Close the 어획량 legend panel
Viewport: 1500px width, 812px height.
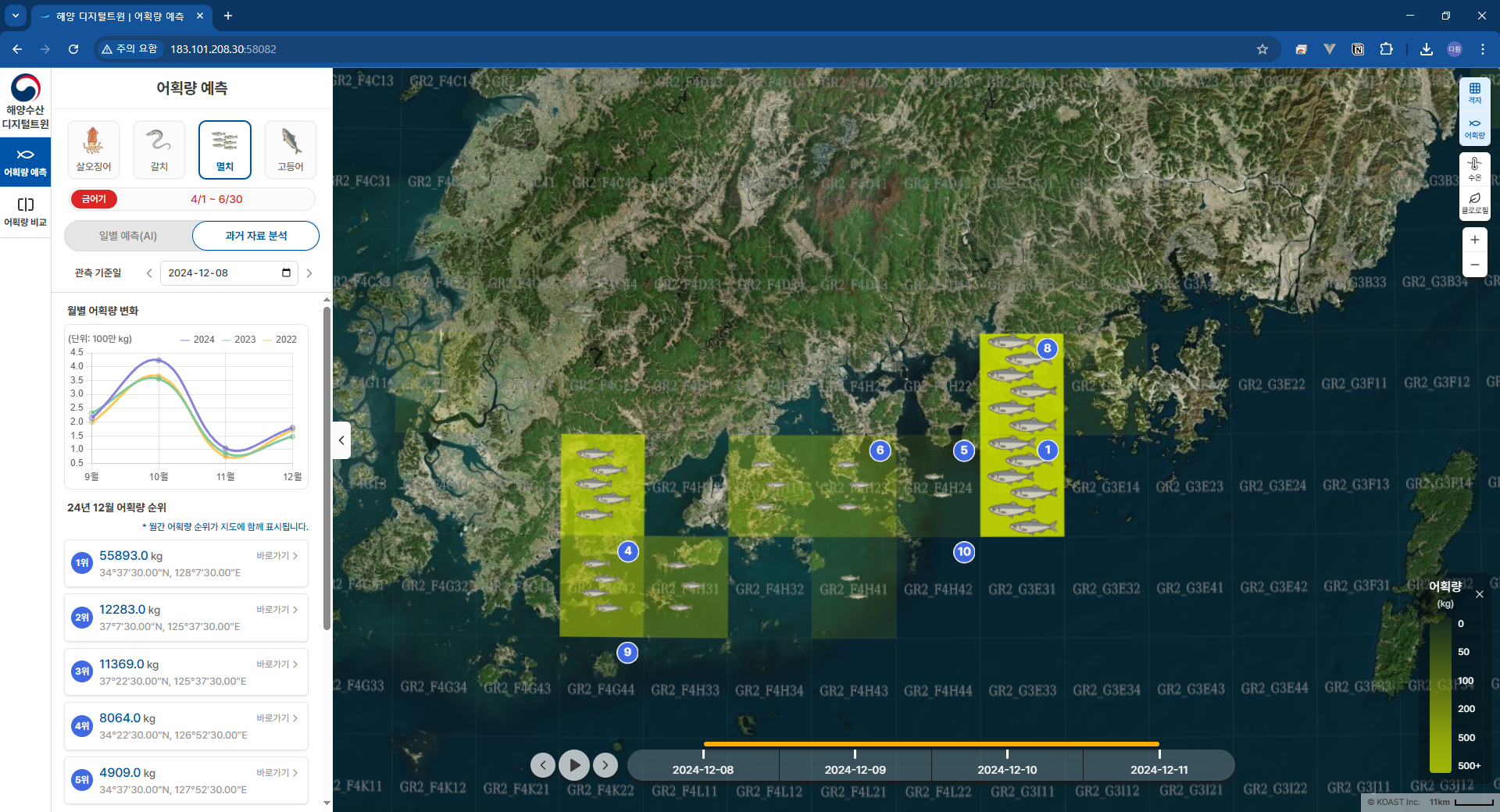[1480, 594]
